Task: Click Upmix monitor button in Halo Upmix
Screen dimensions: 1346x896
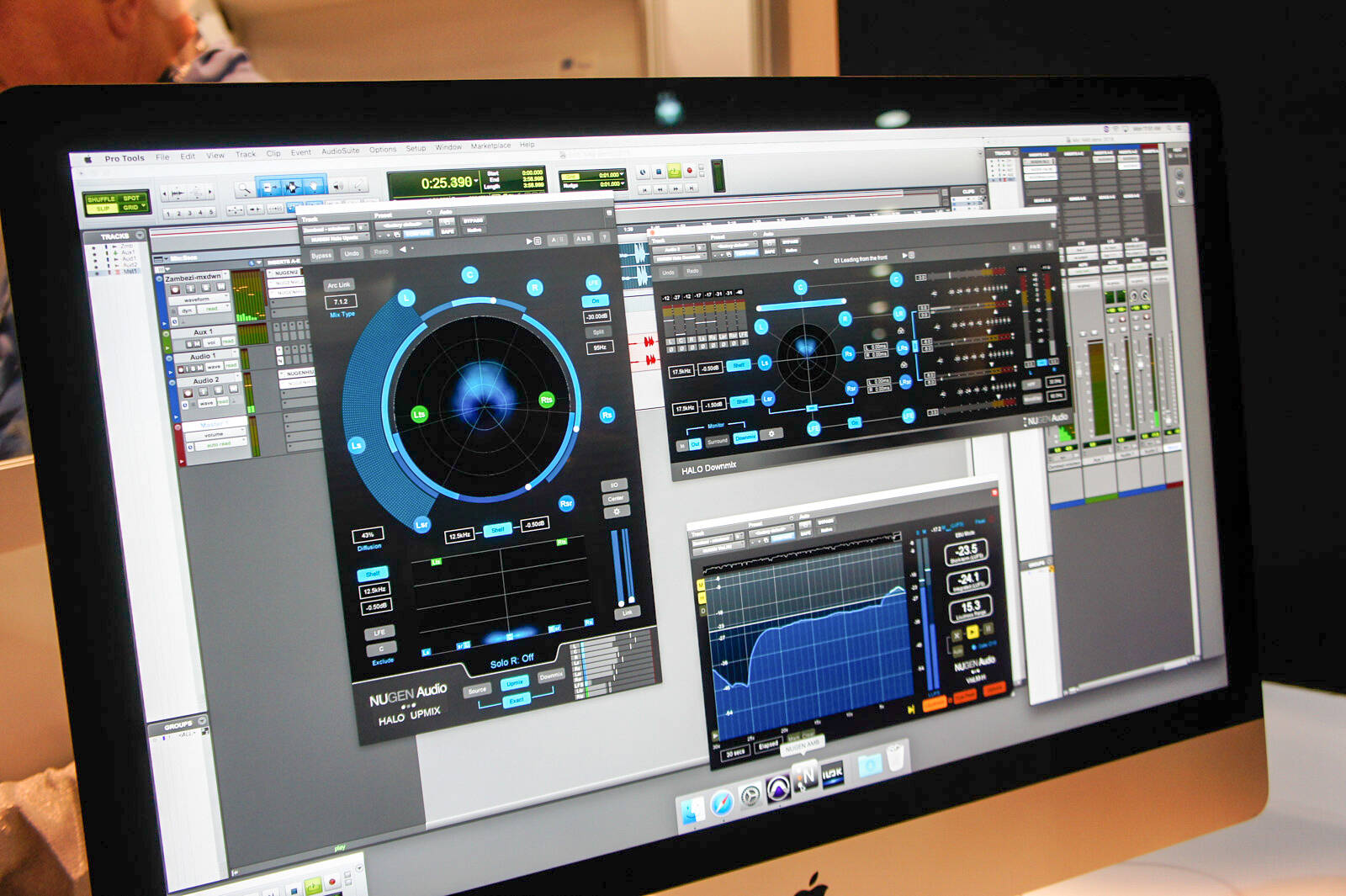Action: click(514, 682)
